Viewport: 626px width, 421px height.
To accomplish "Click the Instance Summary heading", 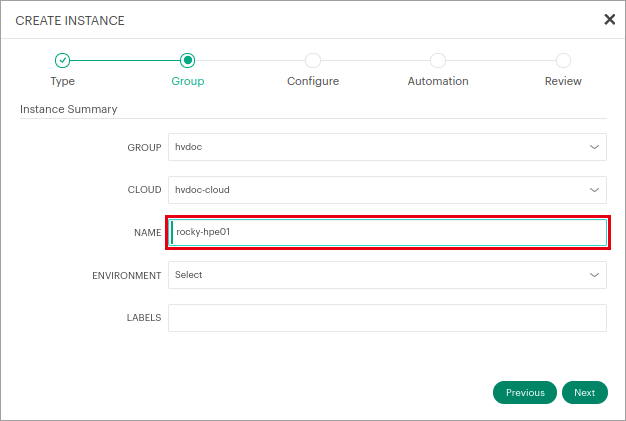I will pyautogui.click(x=68, y=109).
